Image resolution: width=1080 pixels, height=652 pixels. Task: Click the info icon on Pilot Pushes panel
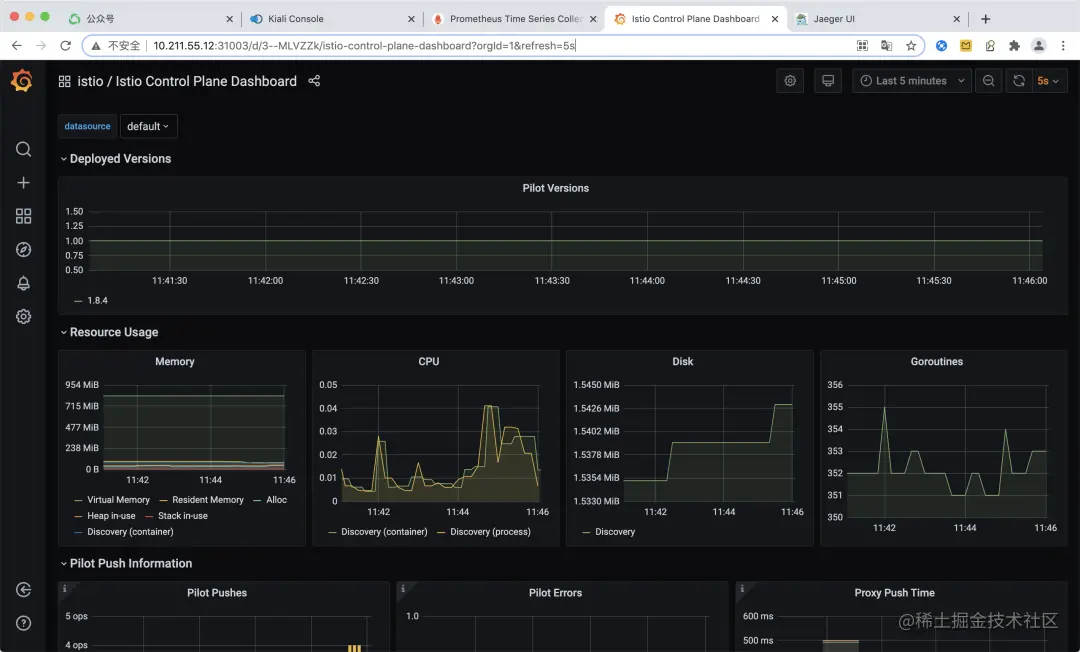65,589
